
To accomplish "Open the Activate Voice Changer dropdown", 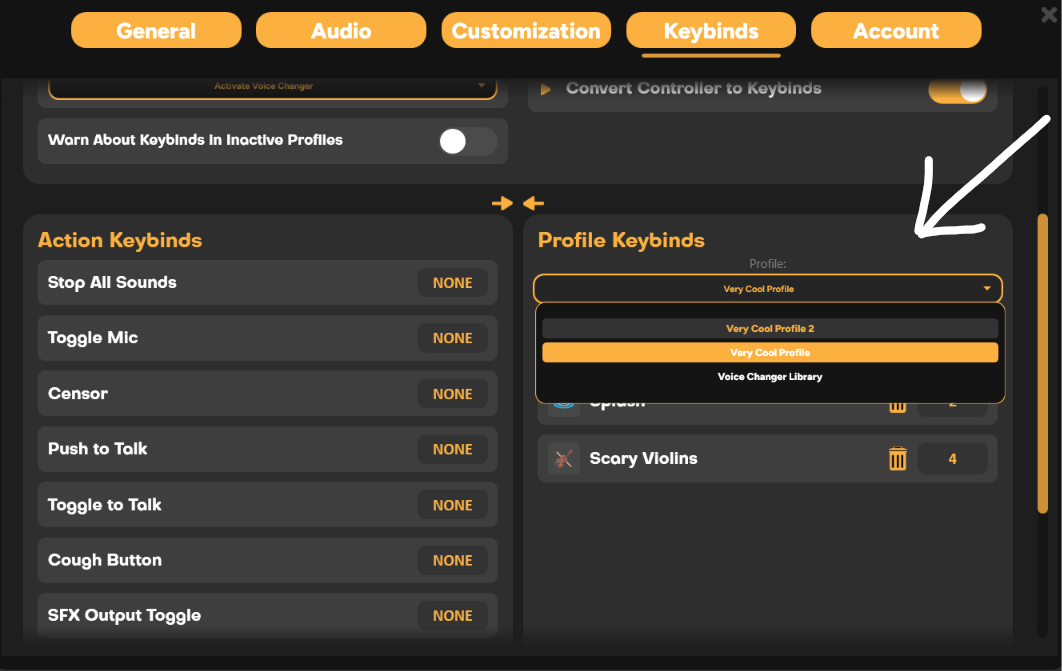I will tap(272, 88).
